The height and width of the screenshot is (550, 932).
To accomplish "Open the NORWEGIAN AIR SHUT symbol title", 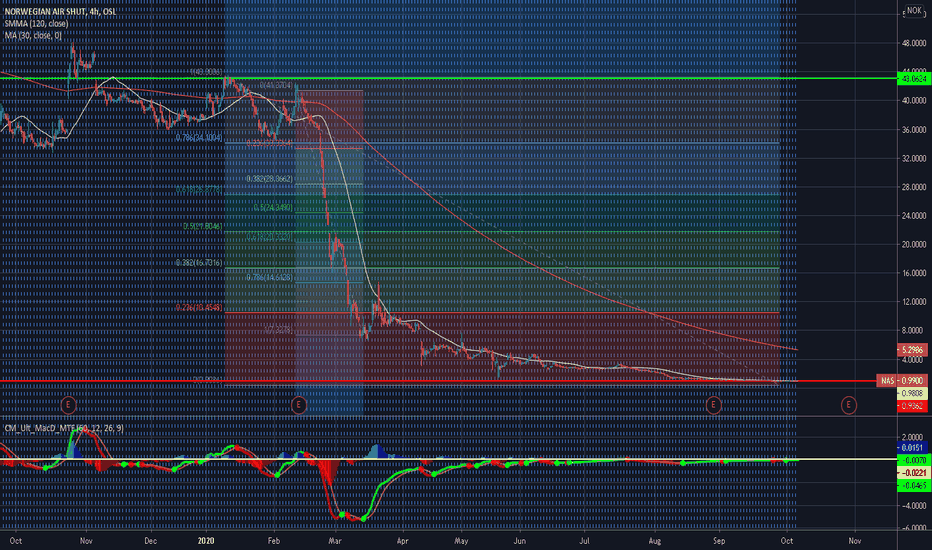I will click(61, 11).
